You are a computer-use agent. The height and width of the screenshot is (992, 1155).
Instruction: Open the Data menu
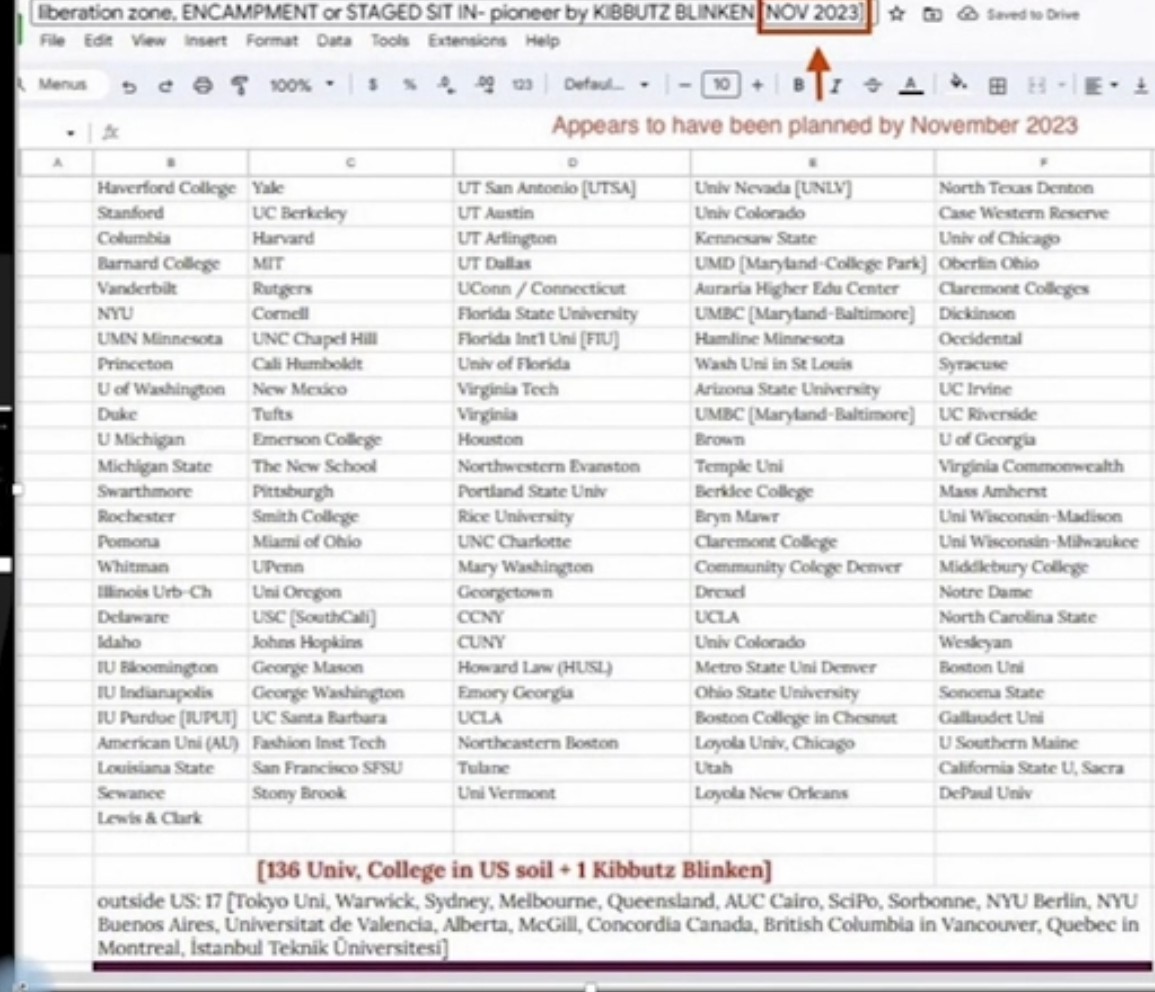pos(334,41)
